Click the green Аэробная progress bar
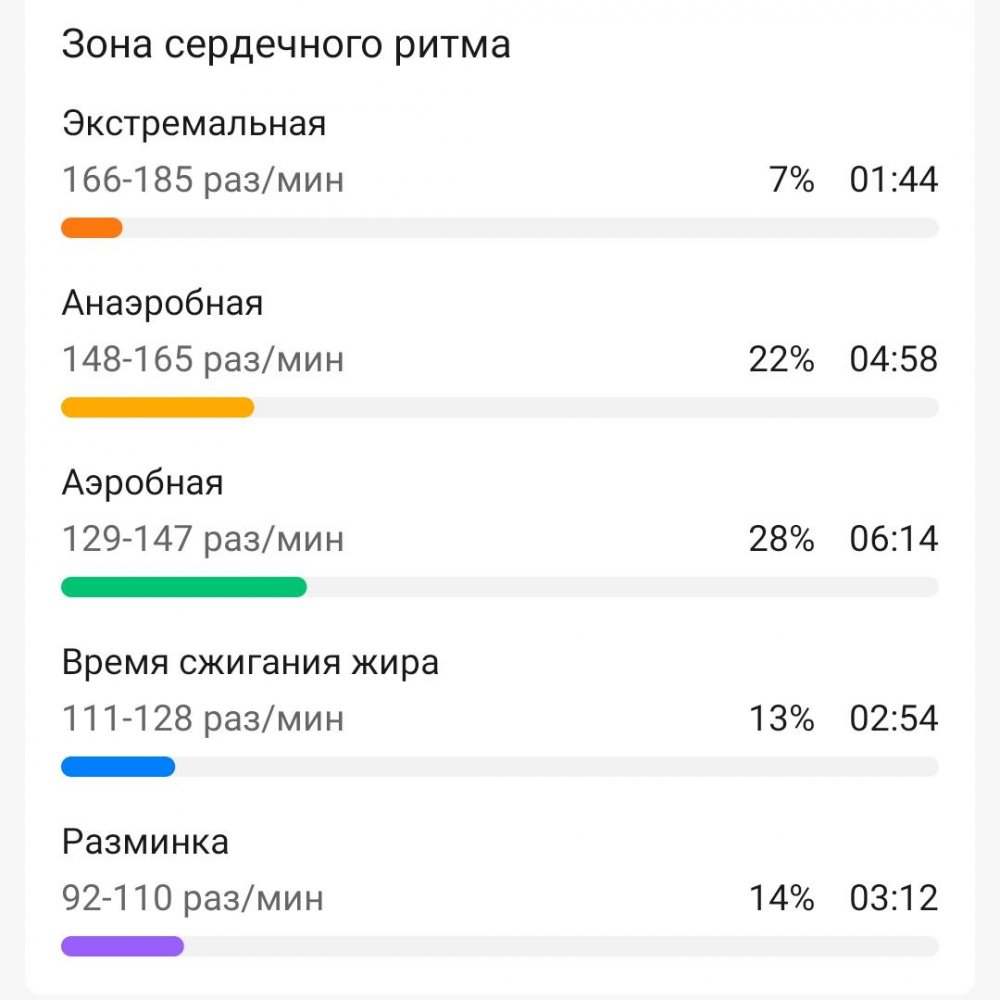Viewport: 1000px width, 1000px height. [184, 587]
